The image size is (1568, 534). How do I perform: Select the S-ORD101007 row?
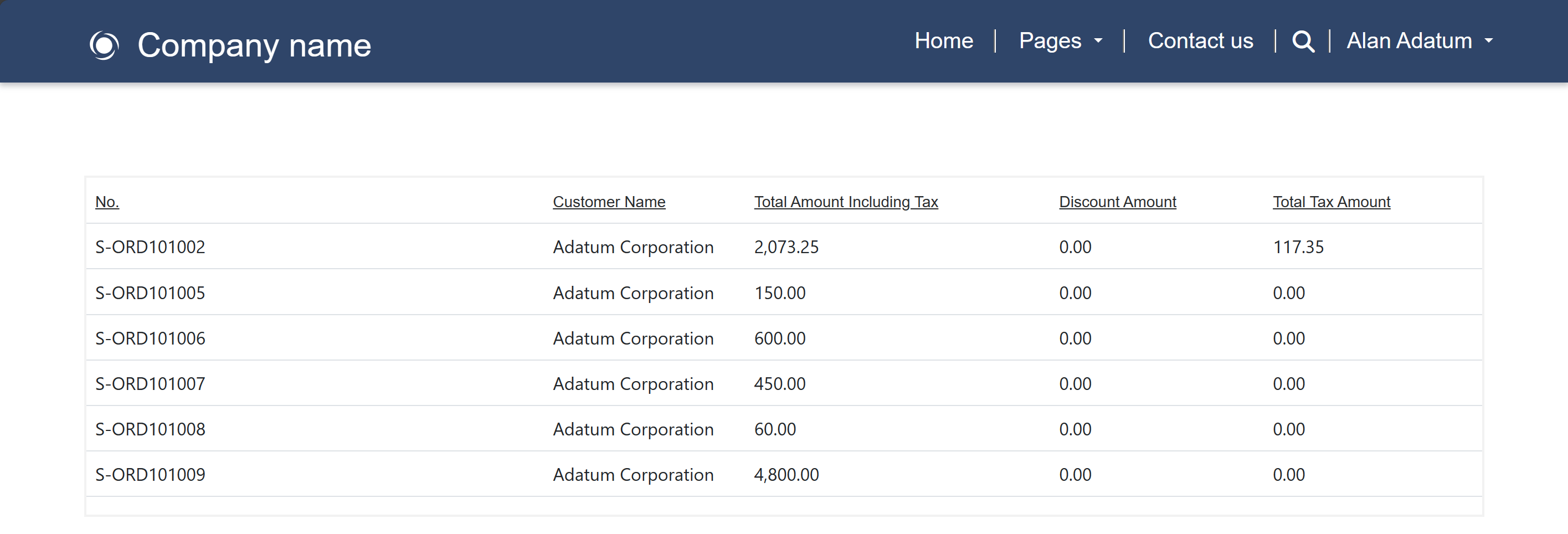point(150,383)
